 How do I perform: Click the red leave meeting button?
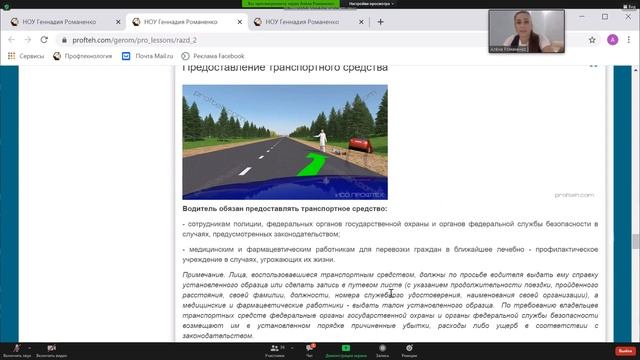click(625, 351)
